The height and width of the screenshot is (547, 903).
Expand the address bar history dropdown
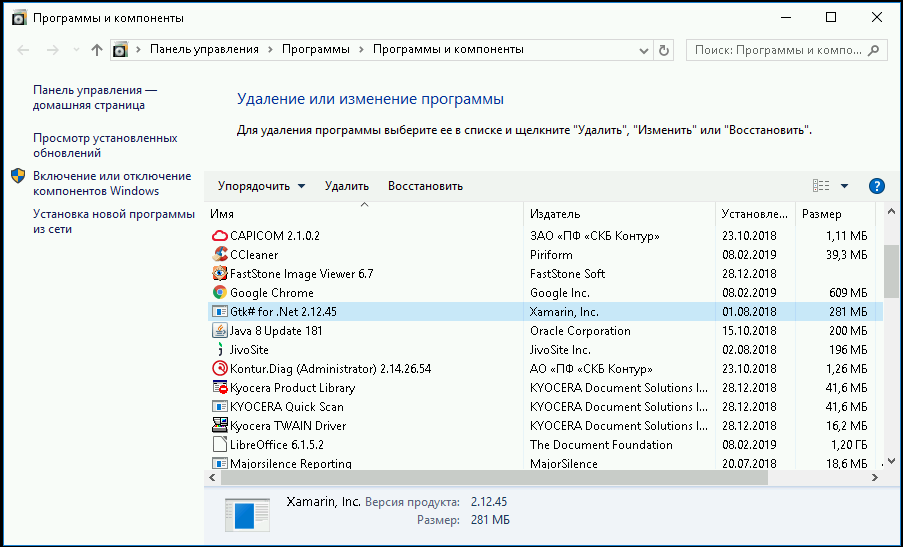(644, 50)
